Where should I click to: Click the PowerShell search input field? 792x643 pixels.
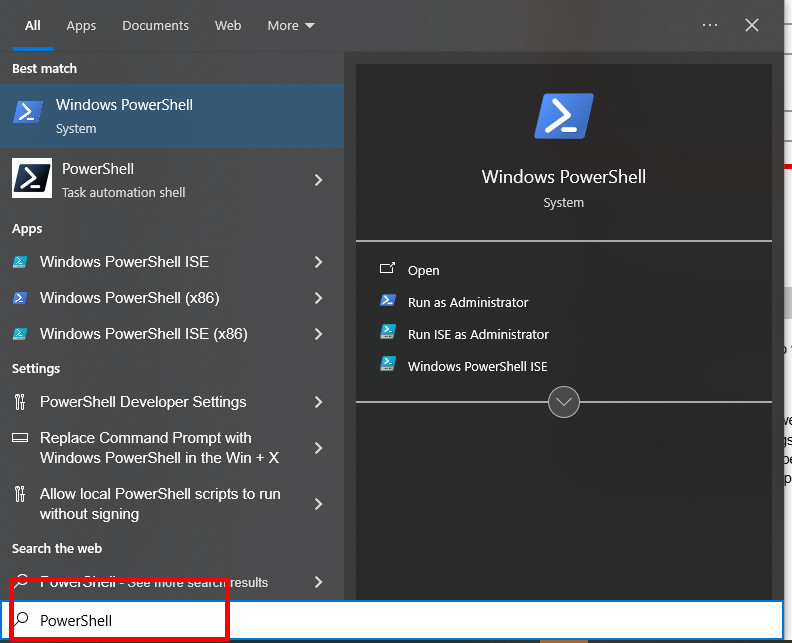(392, 620)
